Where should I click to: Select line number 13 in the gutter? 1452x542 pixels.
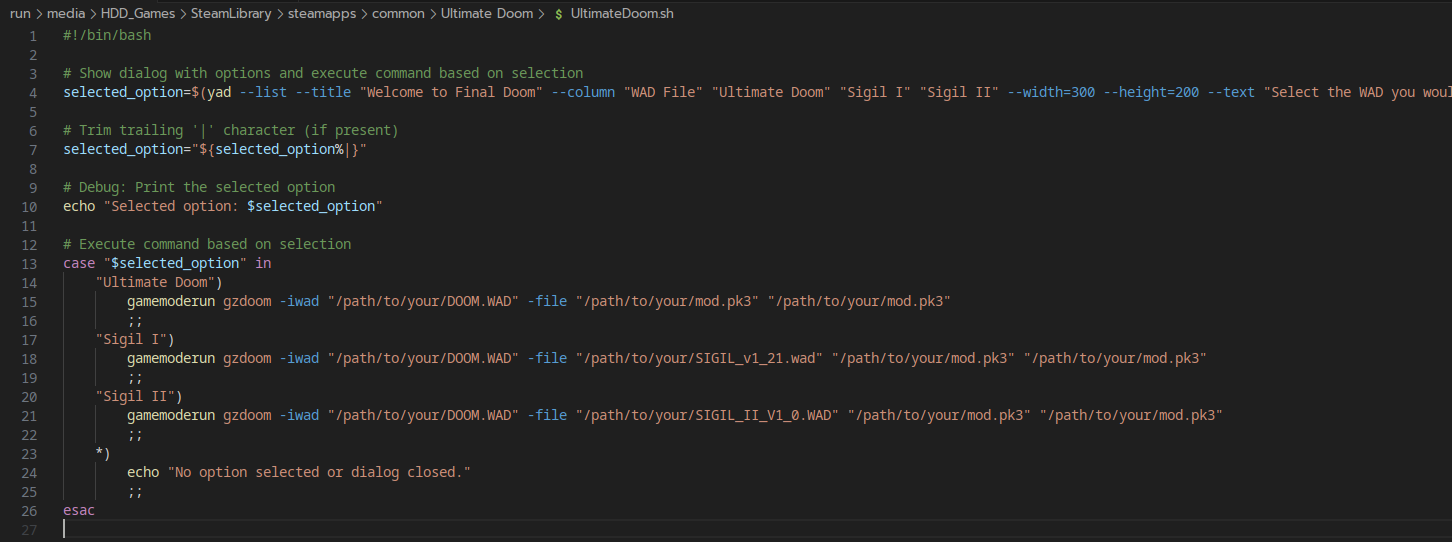coord(29,263)
